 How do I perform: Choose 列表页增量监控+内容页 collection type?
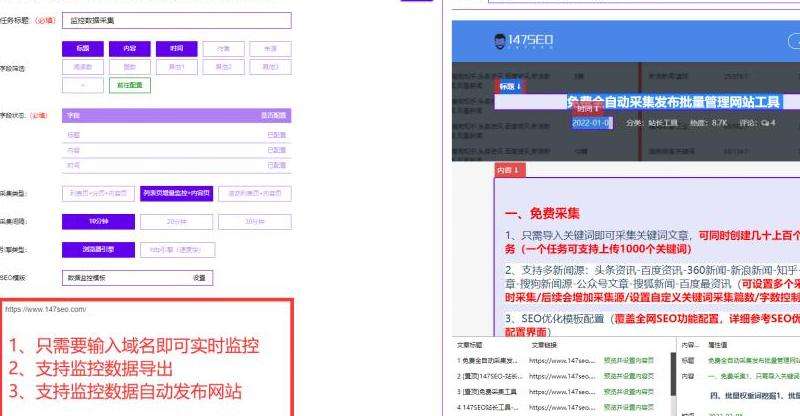[x=176, y=194]
